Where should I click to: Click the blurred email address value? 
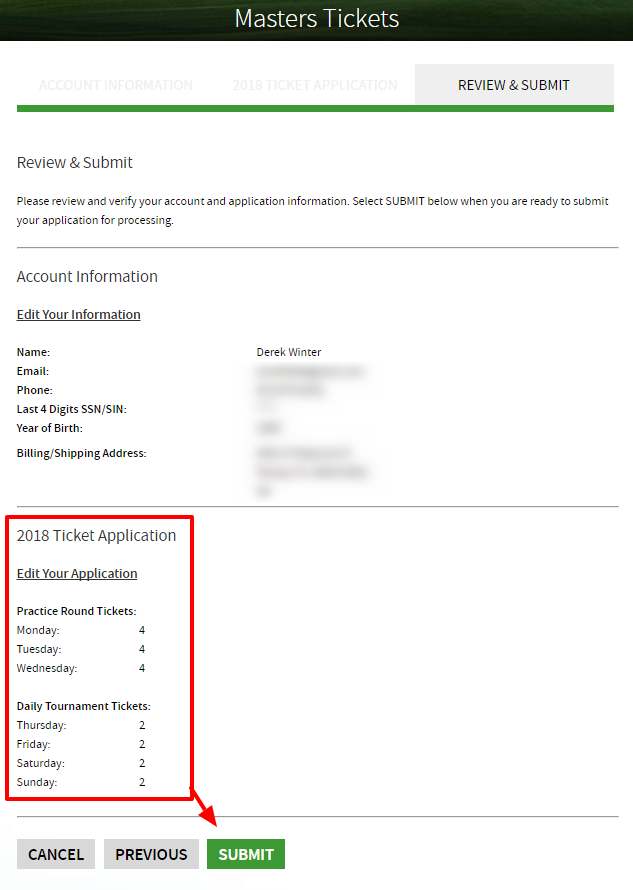(x=310, y=371)
